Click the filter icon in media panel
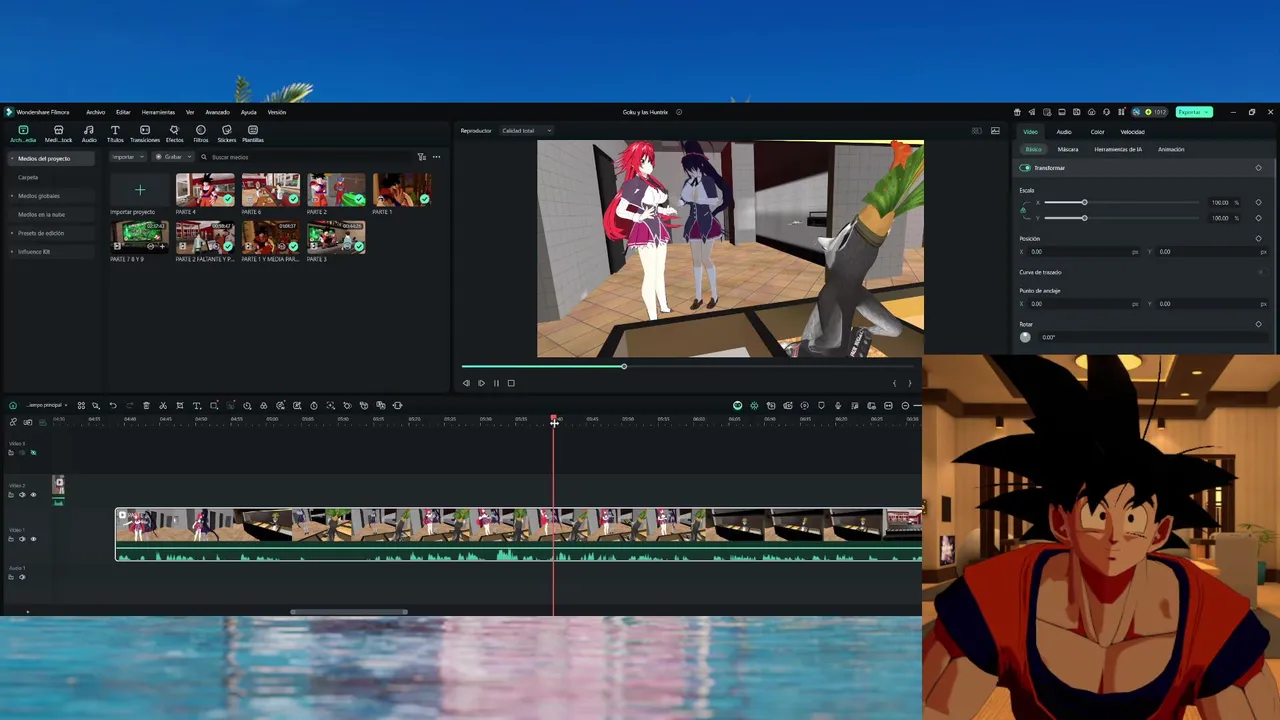 [421, 157]
